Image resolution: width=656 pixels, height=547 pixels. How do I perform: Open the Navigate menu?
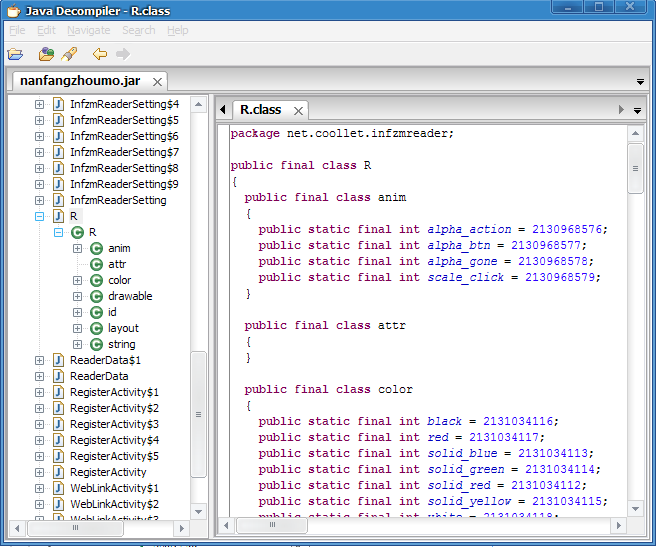pos(89,31)
